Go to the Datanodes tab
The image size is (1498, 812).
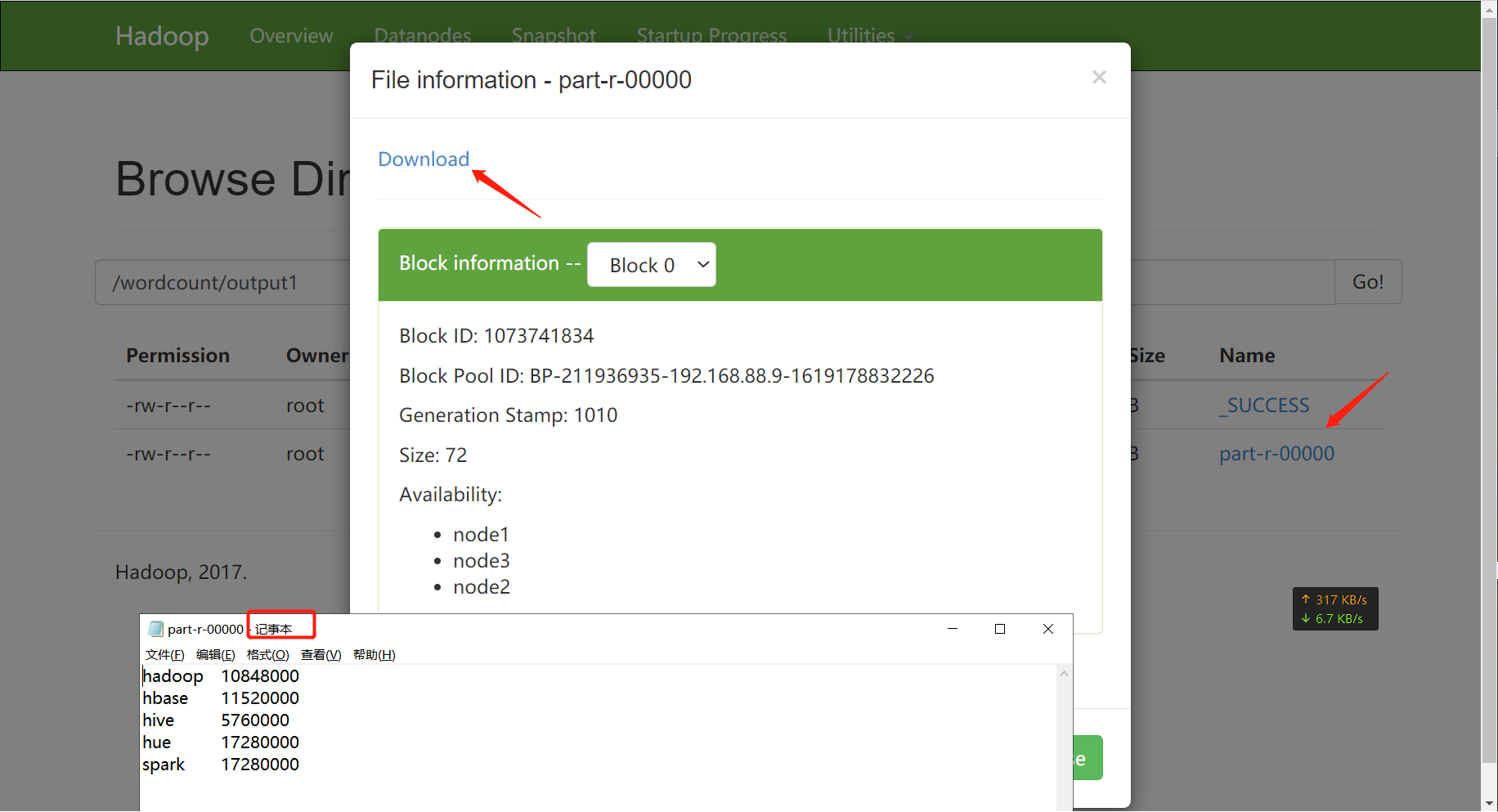(423, 36)
